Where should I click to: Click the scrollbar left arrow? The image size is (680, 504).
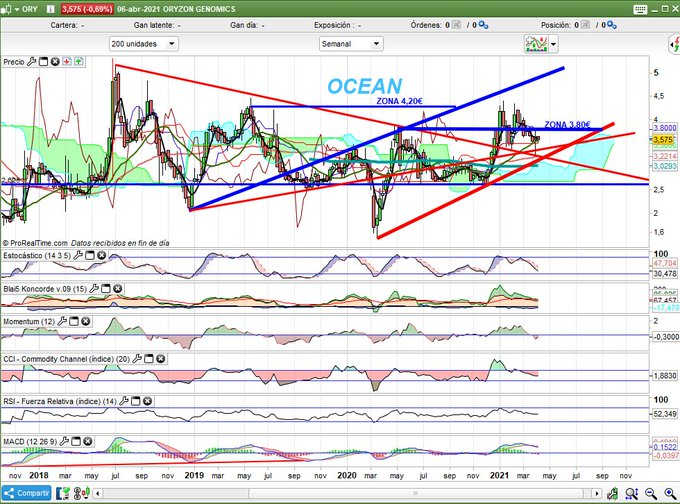click(98, 493)
